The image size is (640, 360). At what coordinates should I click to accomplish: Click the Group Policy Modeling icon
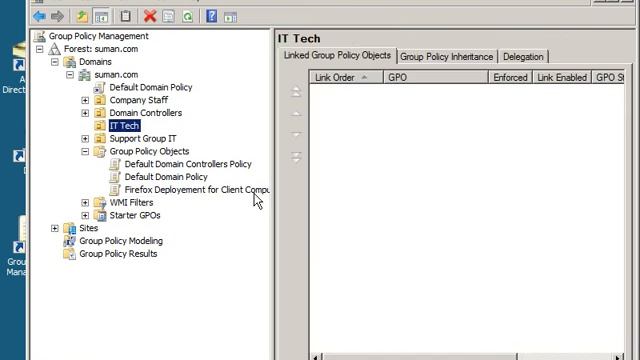point(70,241)
